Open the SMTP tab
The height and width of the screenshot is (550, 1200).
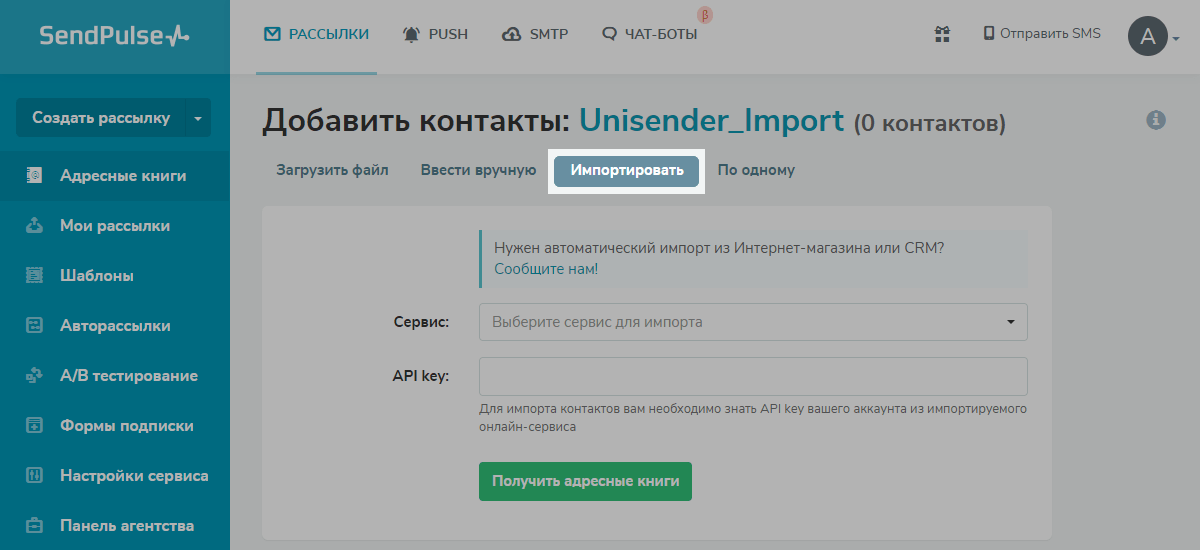point(535,34)
